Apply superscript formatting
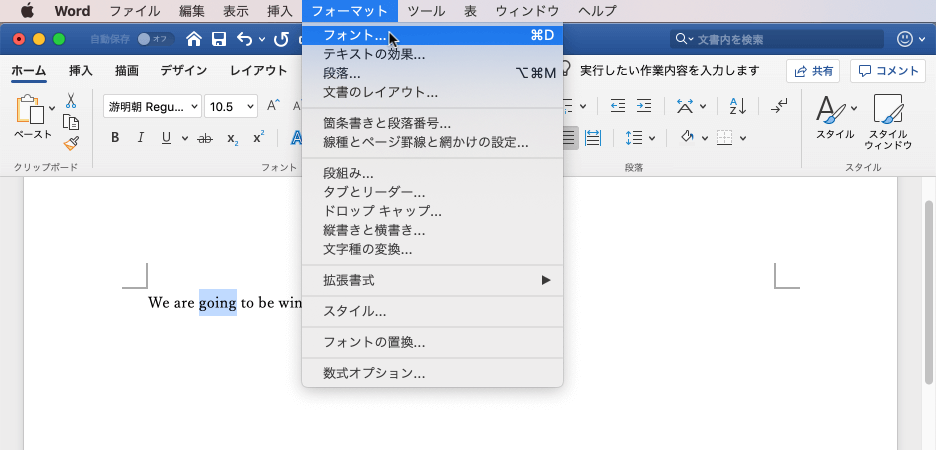This screenshot has width=936, height=450. coord(258,137)
